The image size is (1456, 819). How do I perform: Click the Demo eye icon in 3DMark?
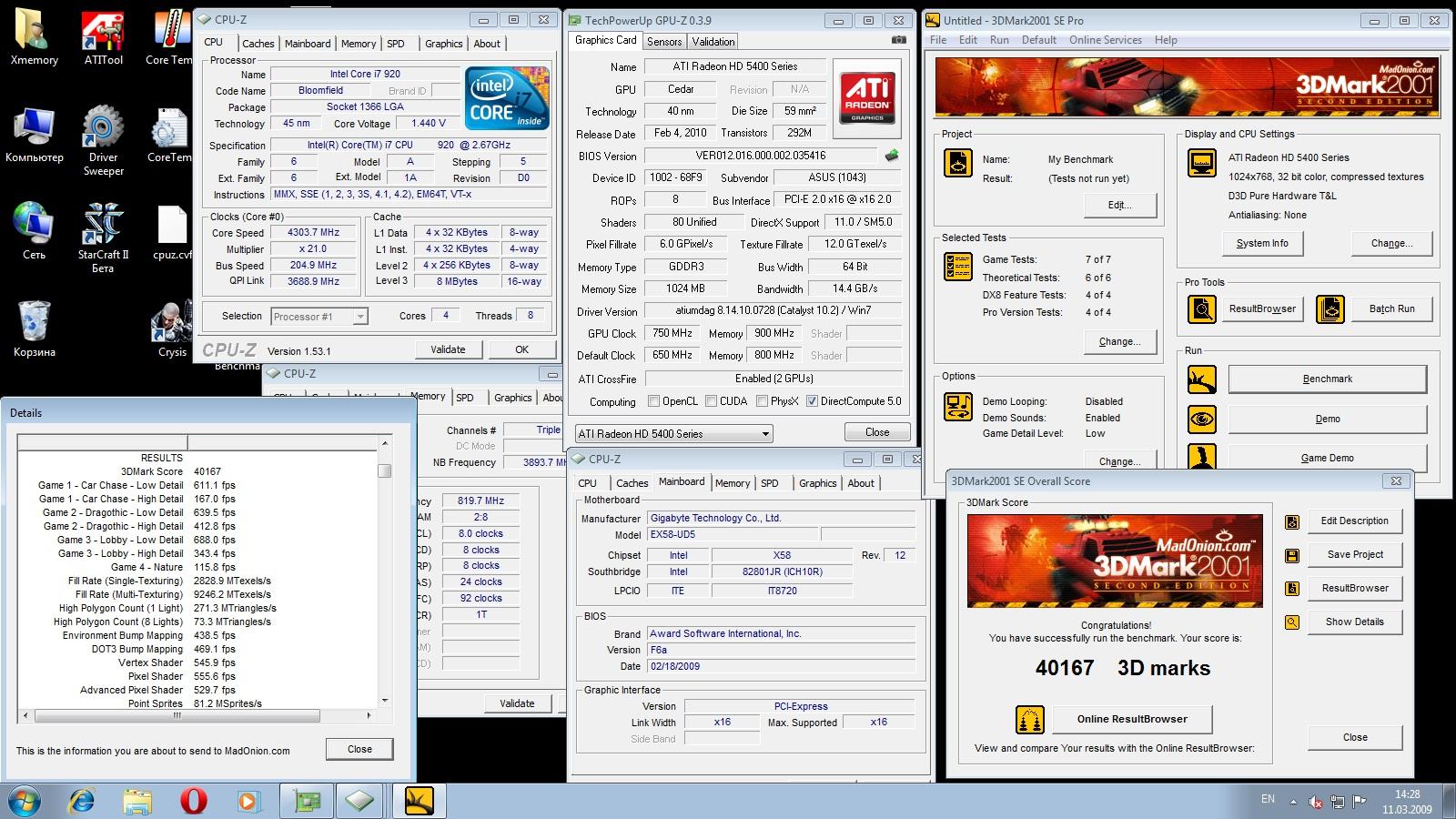1202,419
